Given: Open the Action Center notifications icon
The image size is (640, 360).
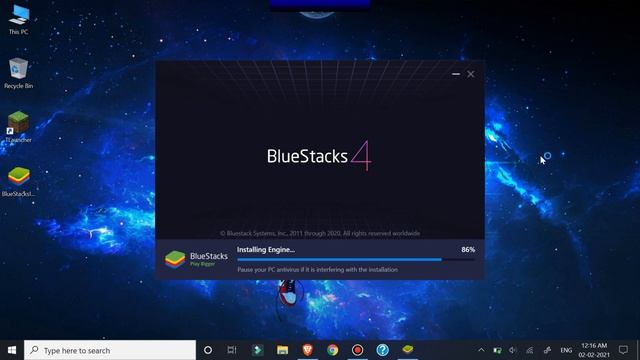Looking at the screenshot, I should (x=623, y=350).
